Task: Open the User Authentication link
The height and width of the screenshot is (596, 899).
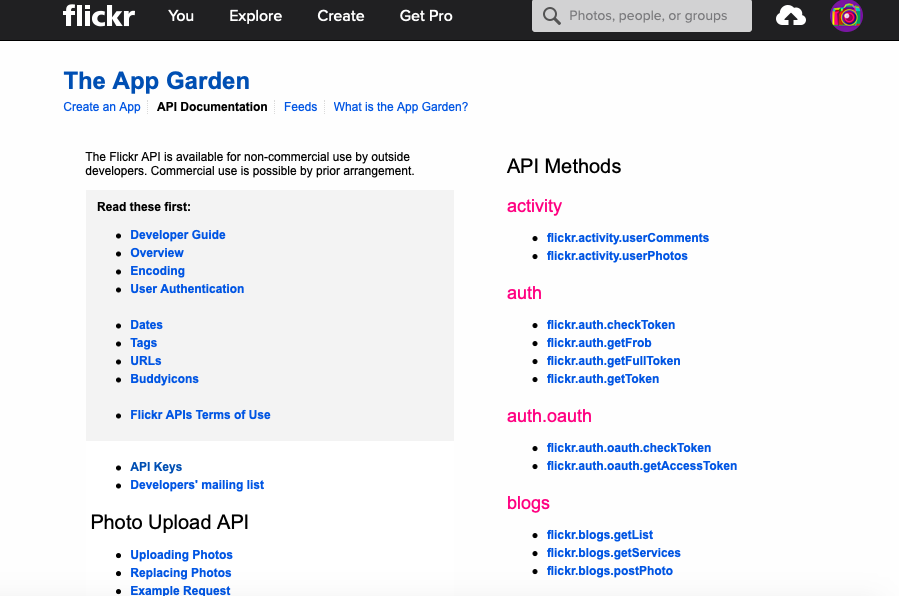Action: tap(187, 289)
